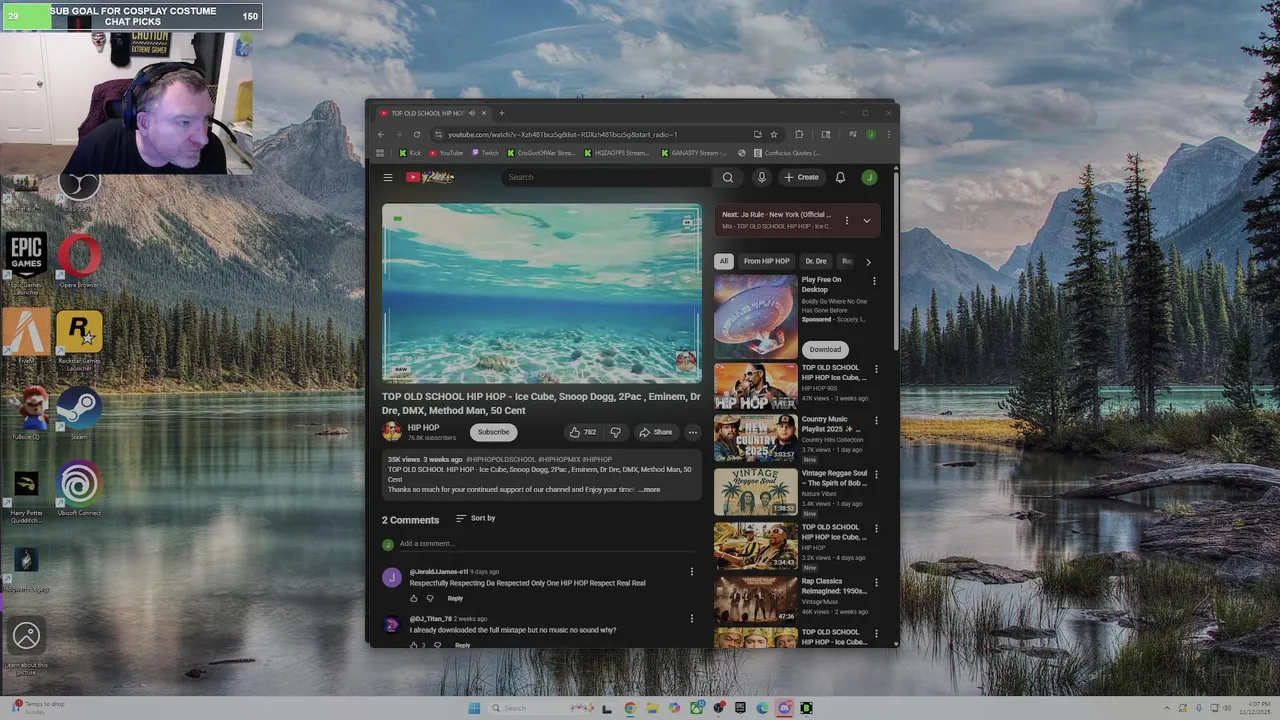1280x720 pixels.
Task: Open the YouTube bookmark in bookmarks bar
Action: click(x=446, y=153)
